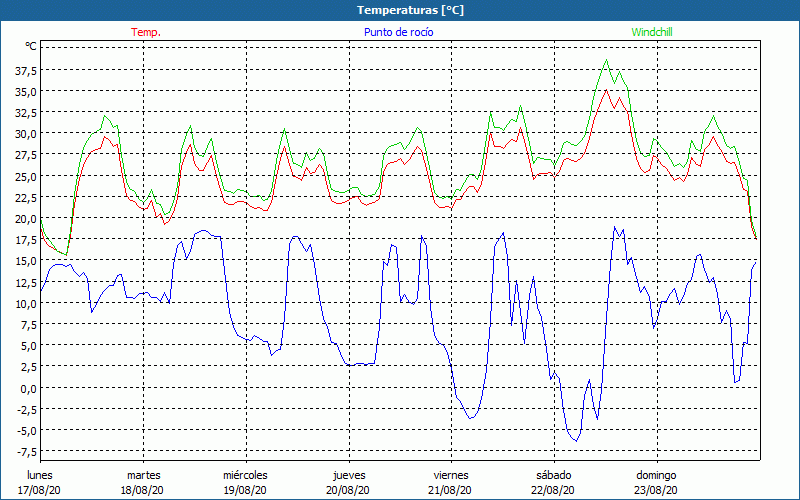Click the 25,0 y-axis value

(x=26, y=177)
